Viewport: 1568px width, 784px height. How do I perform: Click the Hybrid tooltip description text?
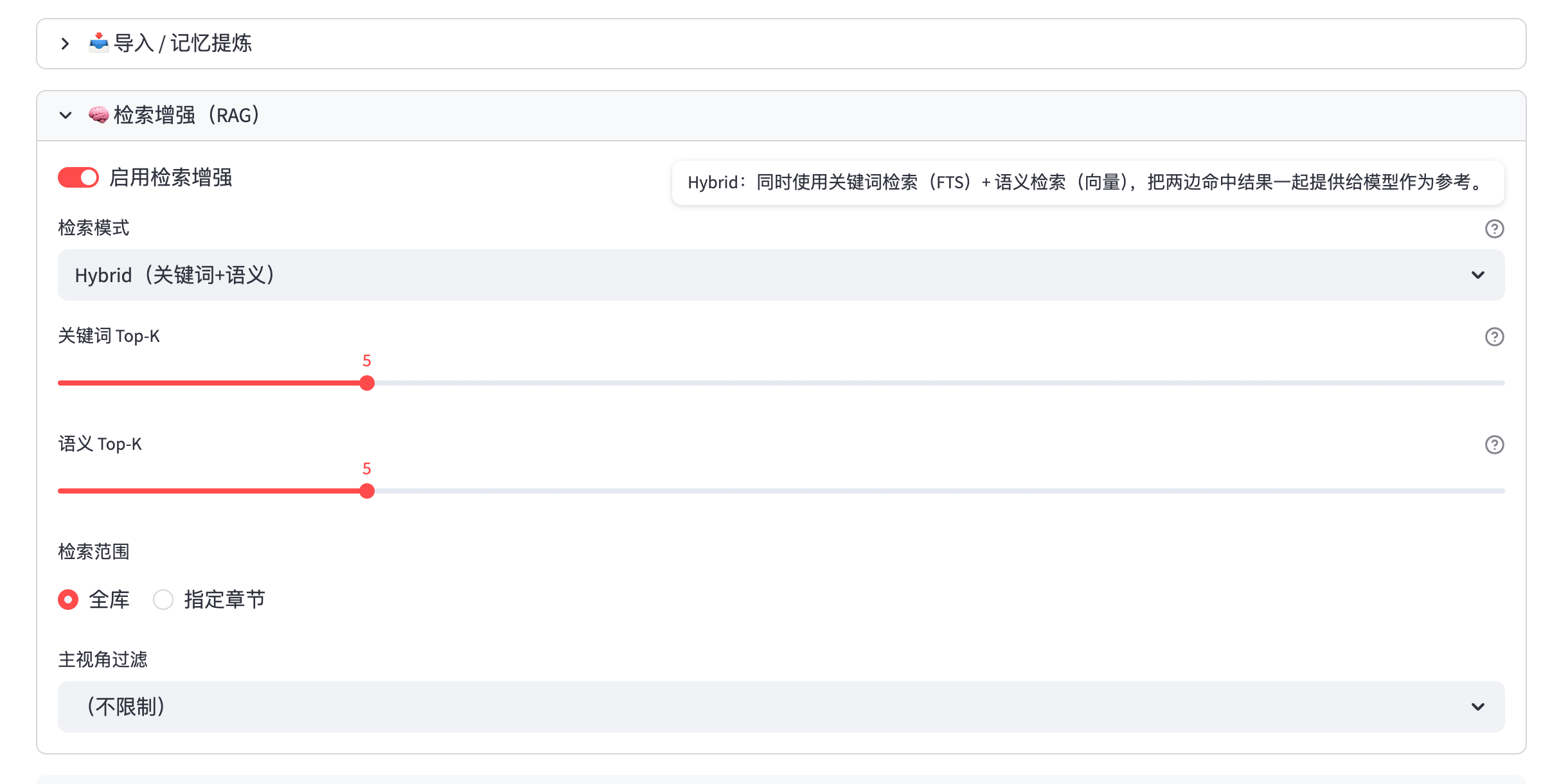pyautogui.click(x=1086, y=183)
